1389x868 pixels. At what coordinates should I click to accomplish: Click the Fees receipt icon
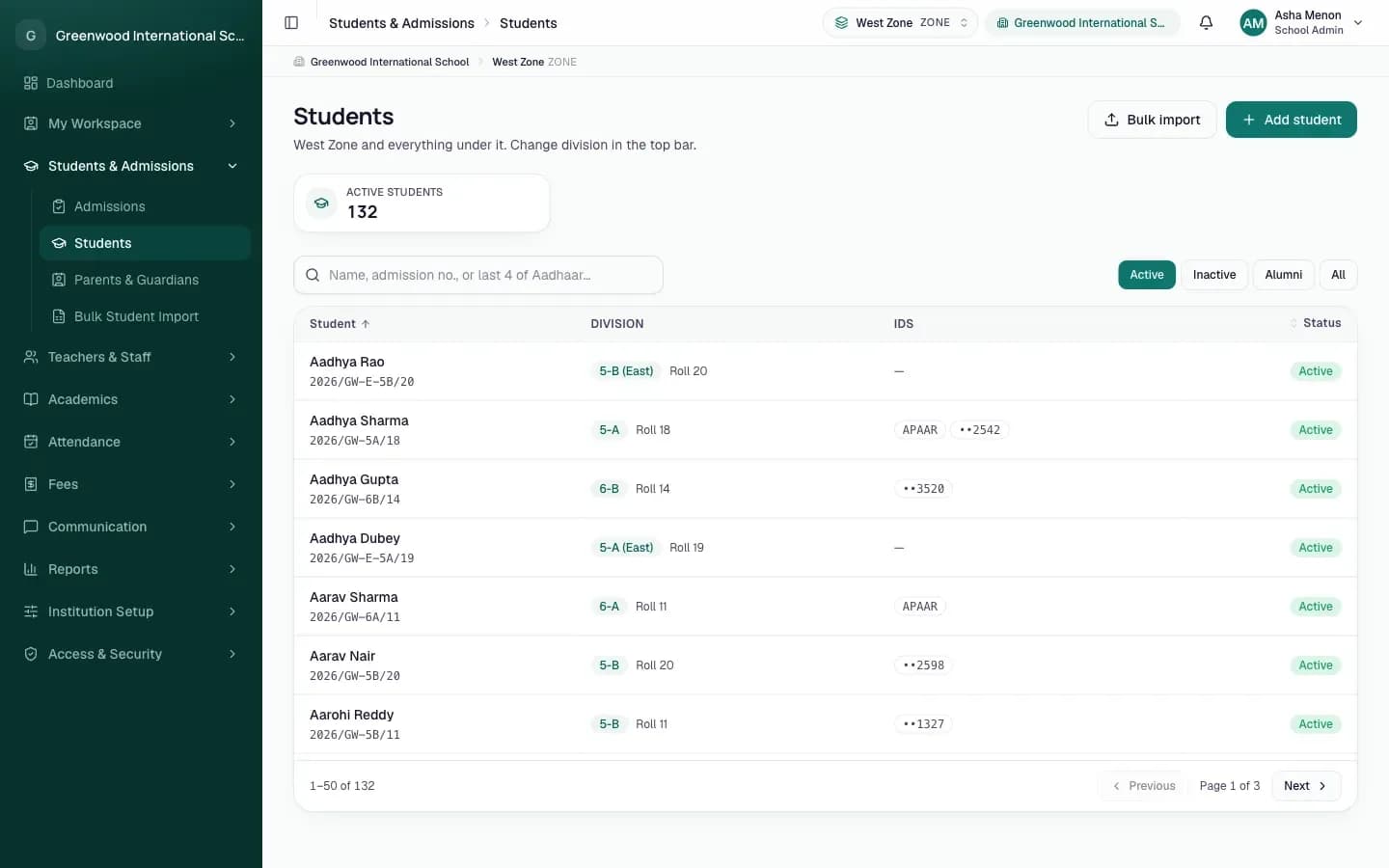coord(31,484)
